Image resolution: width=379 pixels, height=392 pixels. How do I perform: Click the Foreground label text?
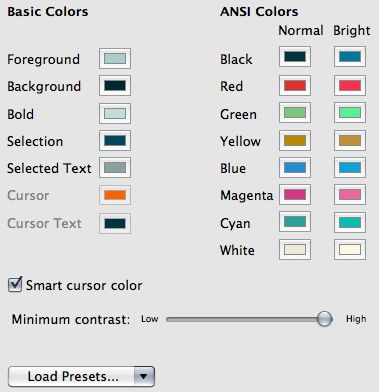pos(43,60)
